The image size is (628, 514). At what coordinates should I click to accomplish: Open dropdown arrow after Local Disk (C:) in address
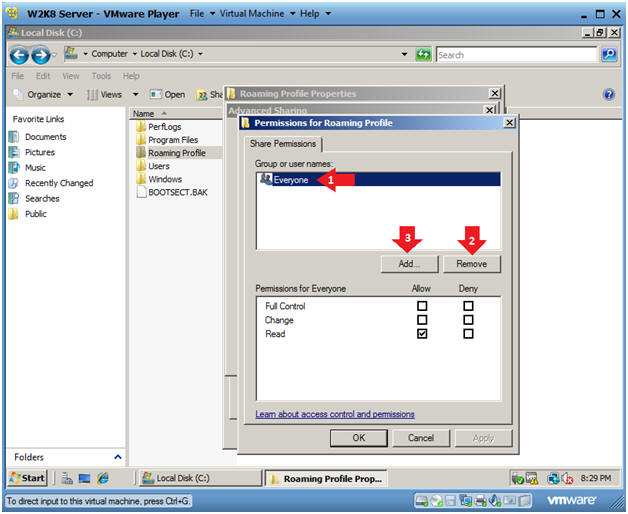[x=200, y=54]
